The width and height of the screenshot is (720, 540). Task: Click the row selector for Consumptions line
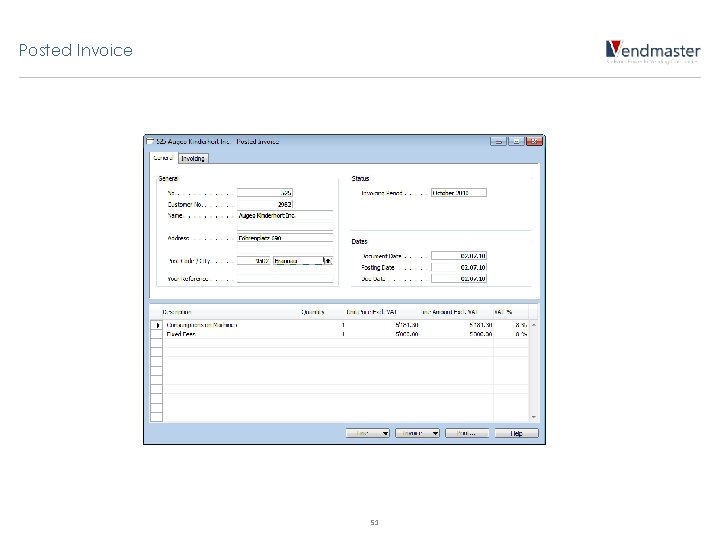tap(157, 325)
